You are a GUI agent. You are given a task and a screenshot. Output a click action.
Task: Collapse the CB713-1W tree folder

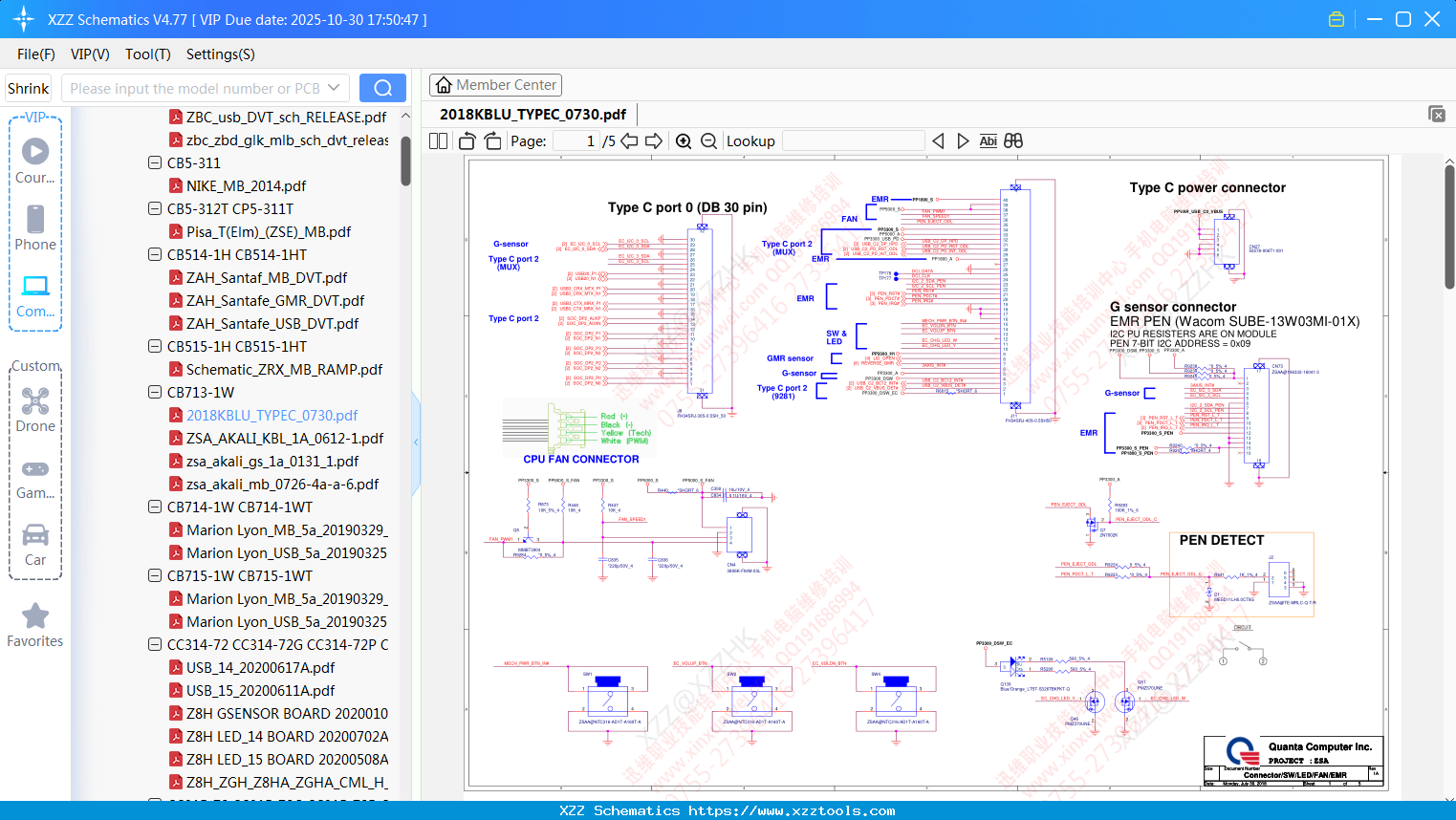click(155, 392)
